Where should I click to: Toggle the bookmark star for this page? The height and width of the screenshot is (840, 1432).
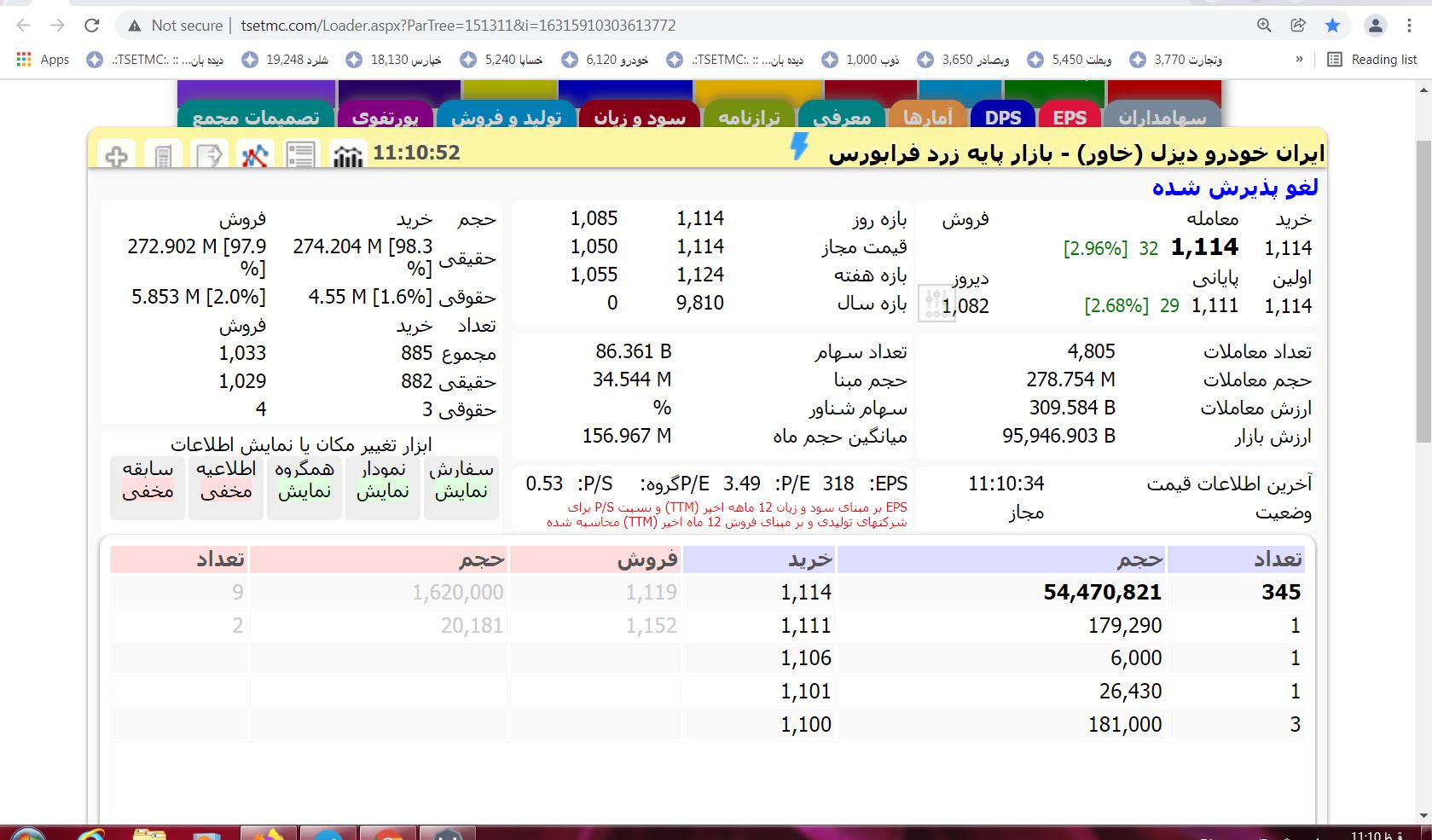[1332, 26]
